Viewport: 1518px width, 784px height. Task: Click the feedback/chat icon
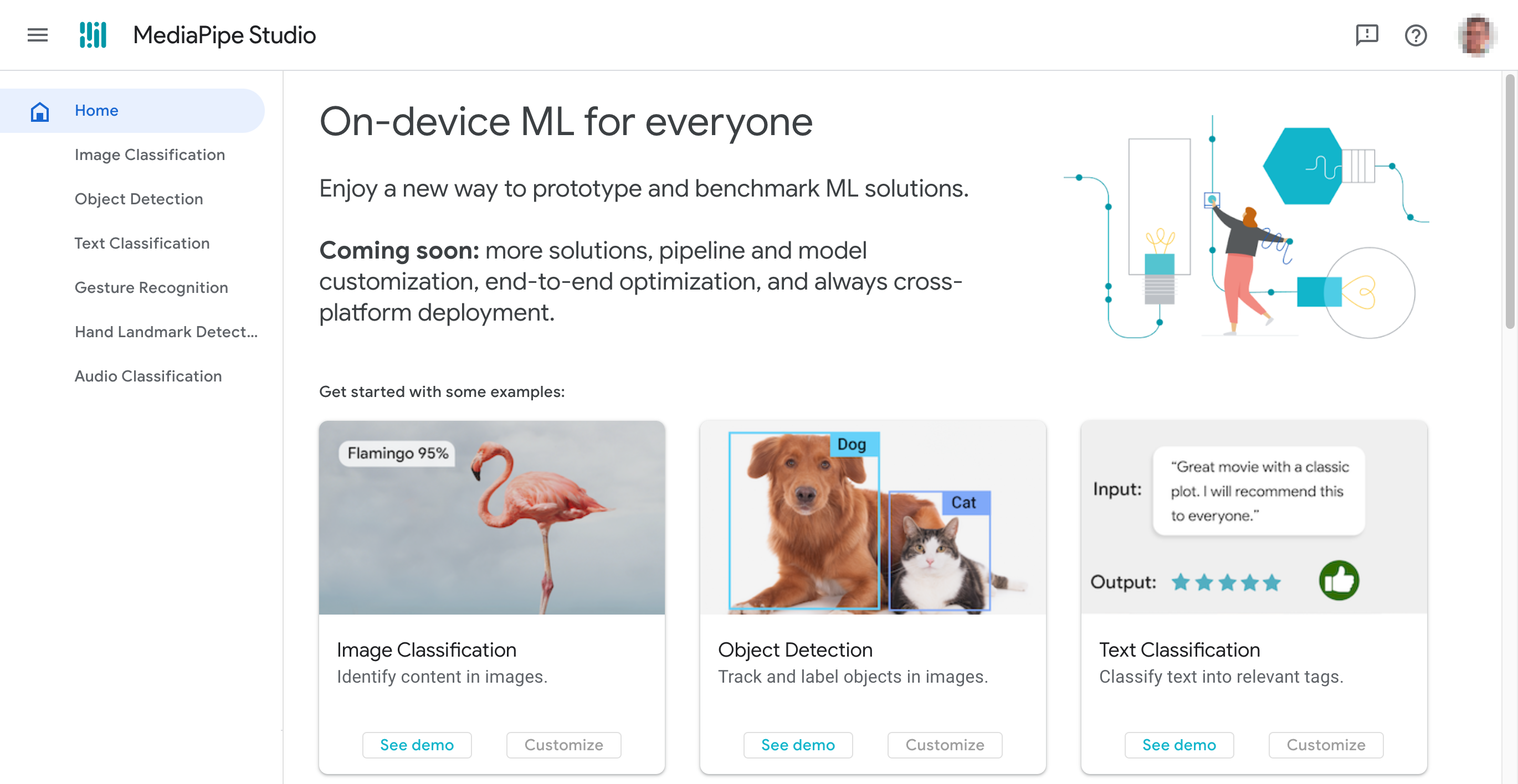[1365, 35]
